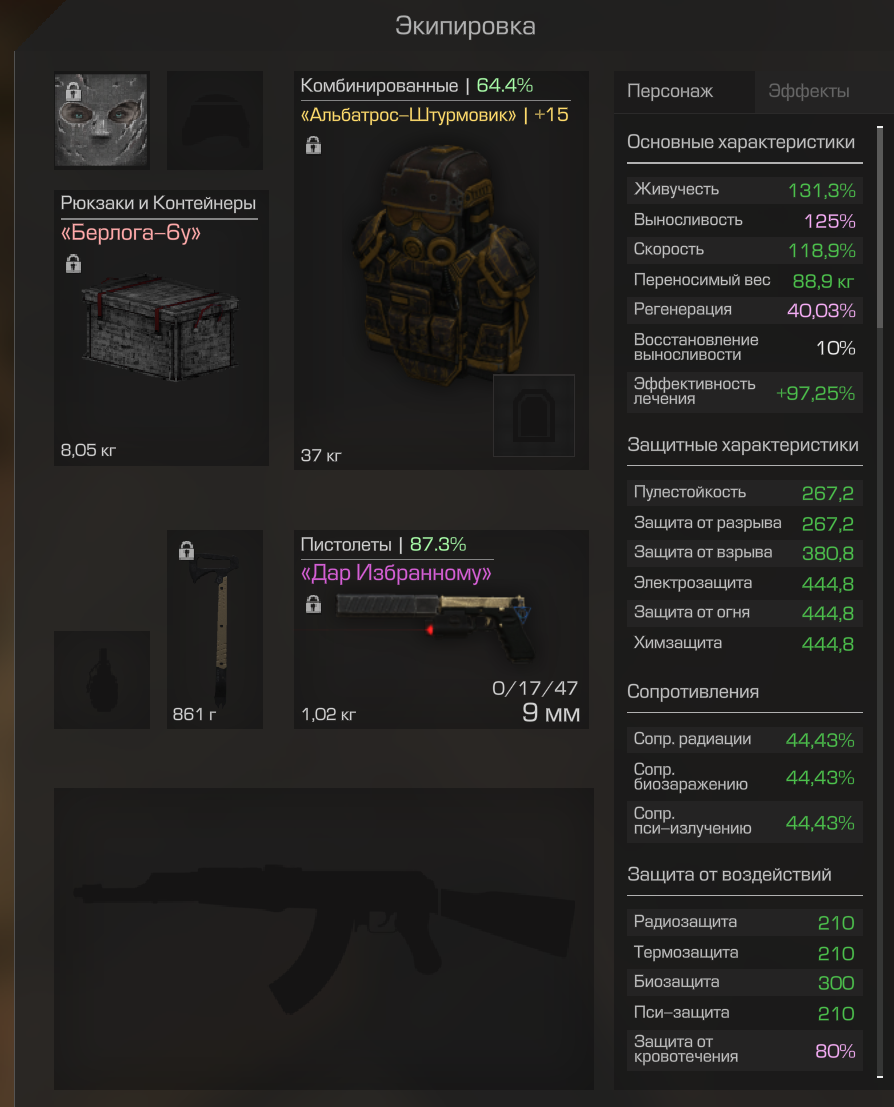Select the empty primary rifle slot

tap(323, 938)
